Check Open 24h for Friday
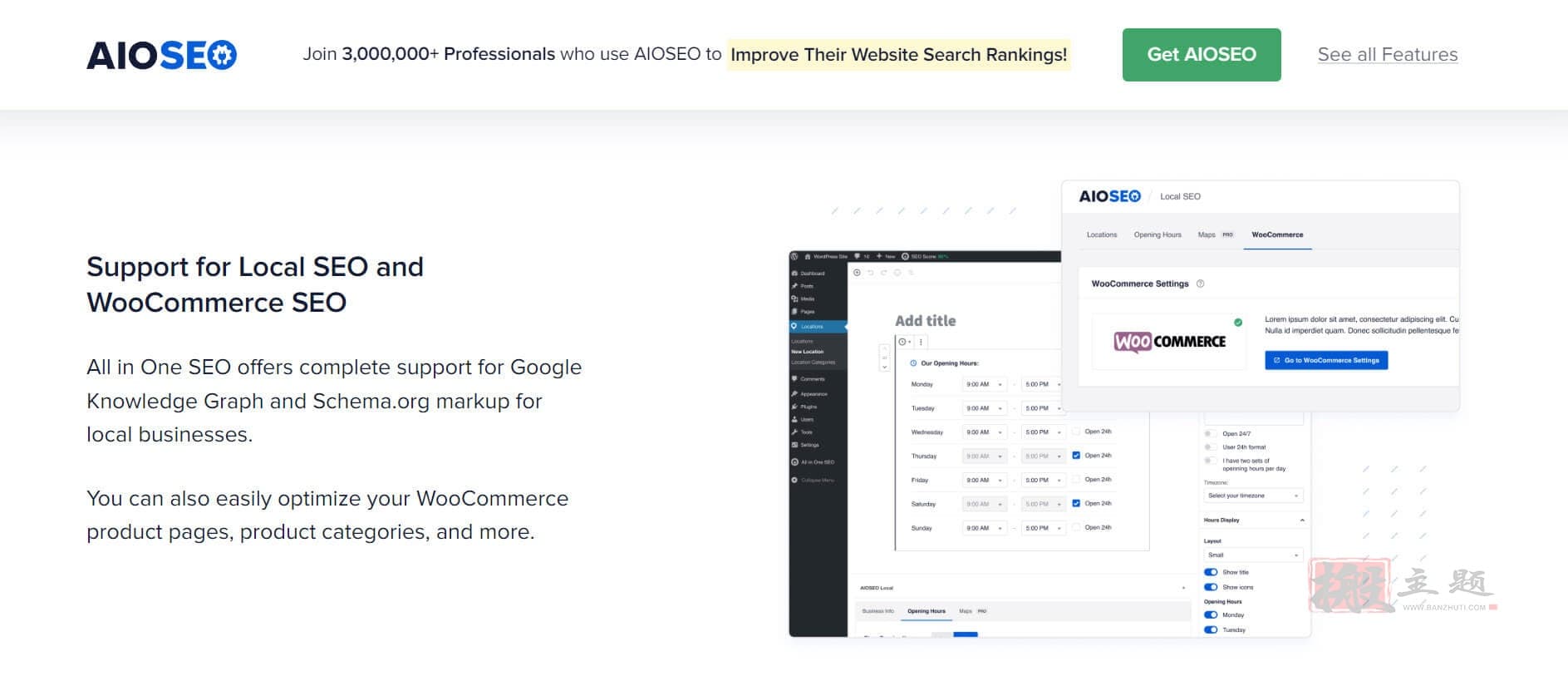 1076,480
